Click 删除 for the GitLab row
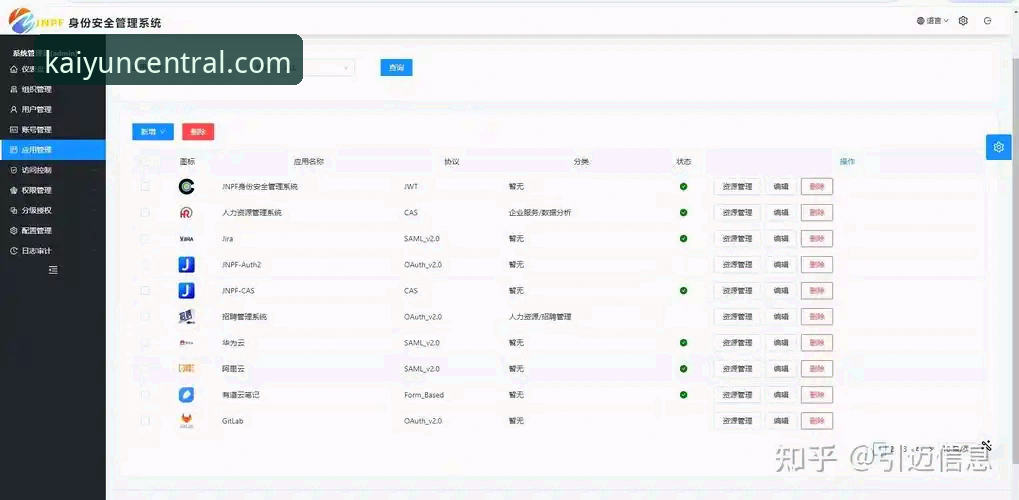The height and width of the screenshot is (500, 1019). (x=817, y=421)
